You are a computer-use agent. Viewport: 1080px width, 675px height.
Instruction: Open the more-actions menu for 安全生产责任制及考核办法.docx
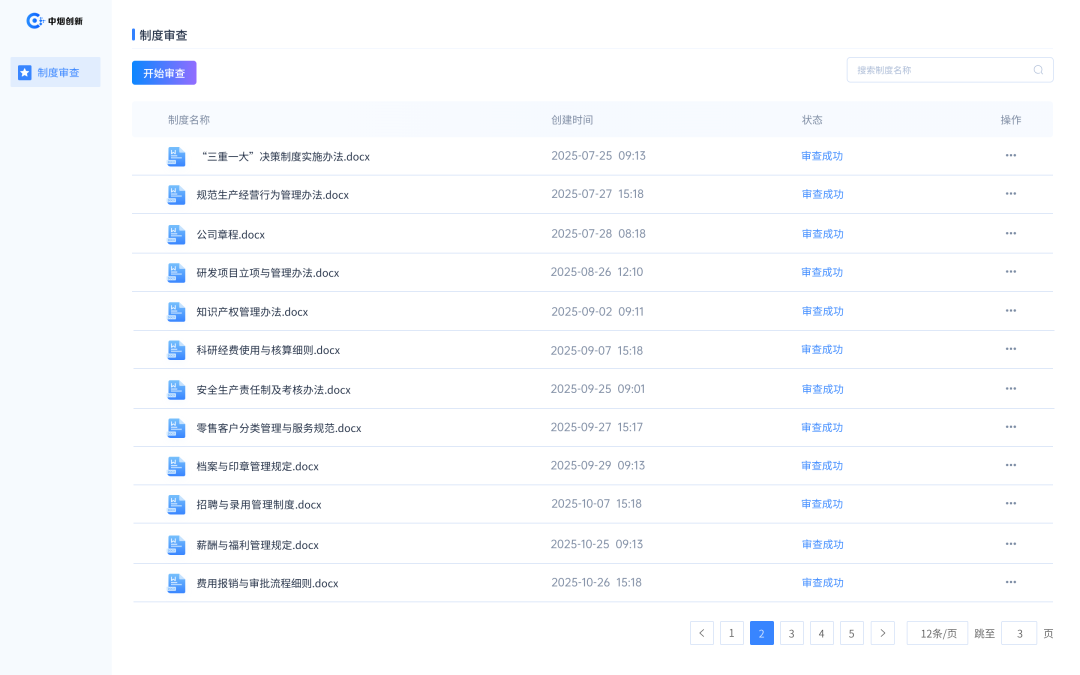coord(1010,389)
